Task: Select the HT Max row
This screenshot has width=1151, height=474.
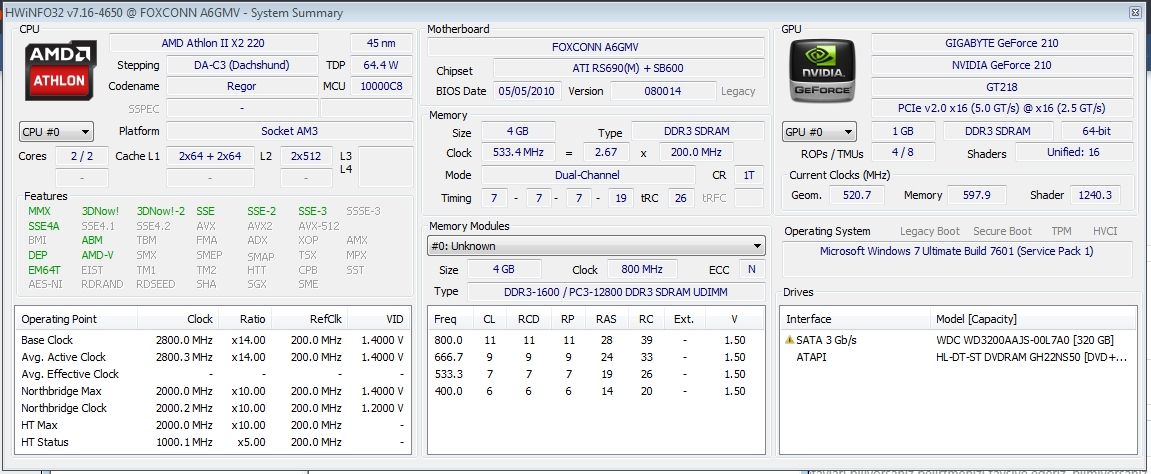Action: tap(212, 425)
